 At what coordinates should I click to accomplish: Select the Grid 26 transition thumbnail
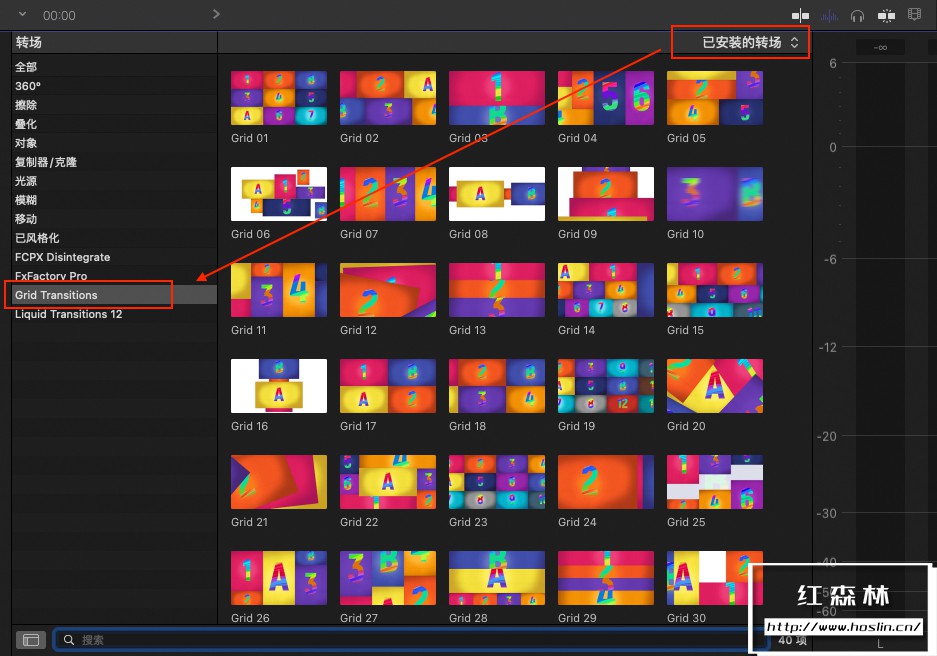[278, 578]
